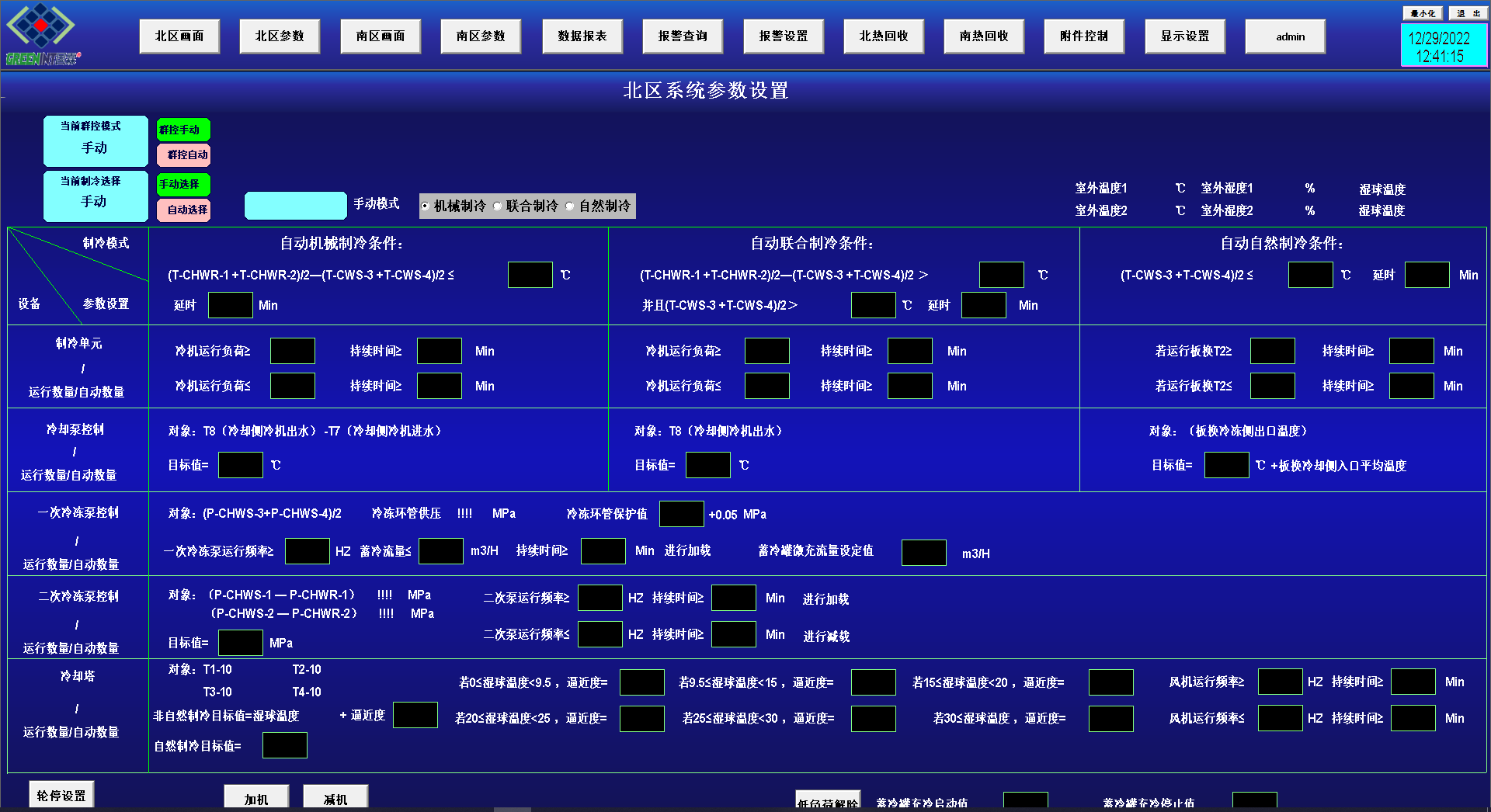Click the 加机 button
This screenshot has height=812, width=1491.
point(256,798)
